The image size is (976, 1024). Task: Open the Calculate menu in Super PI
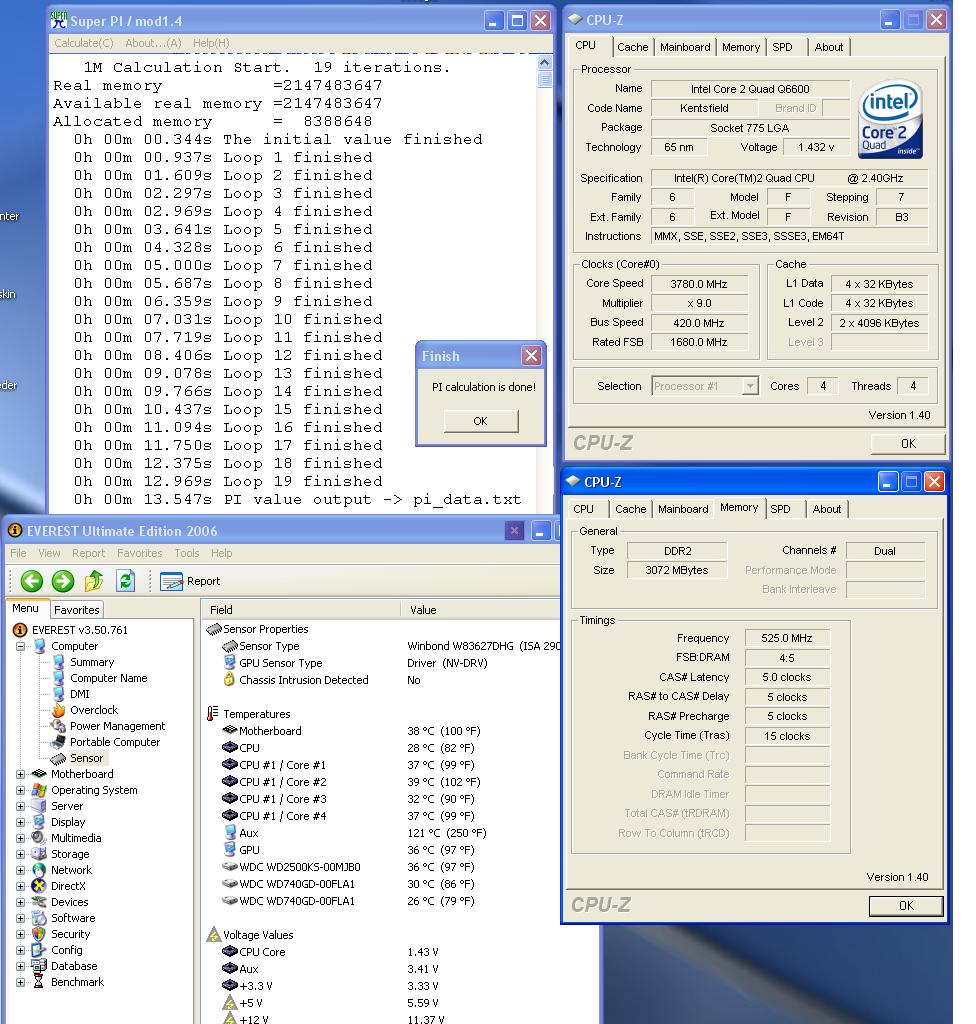pyautogui.click(x=84, y=43)
